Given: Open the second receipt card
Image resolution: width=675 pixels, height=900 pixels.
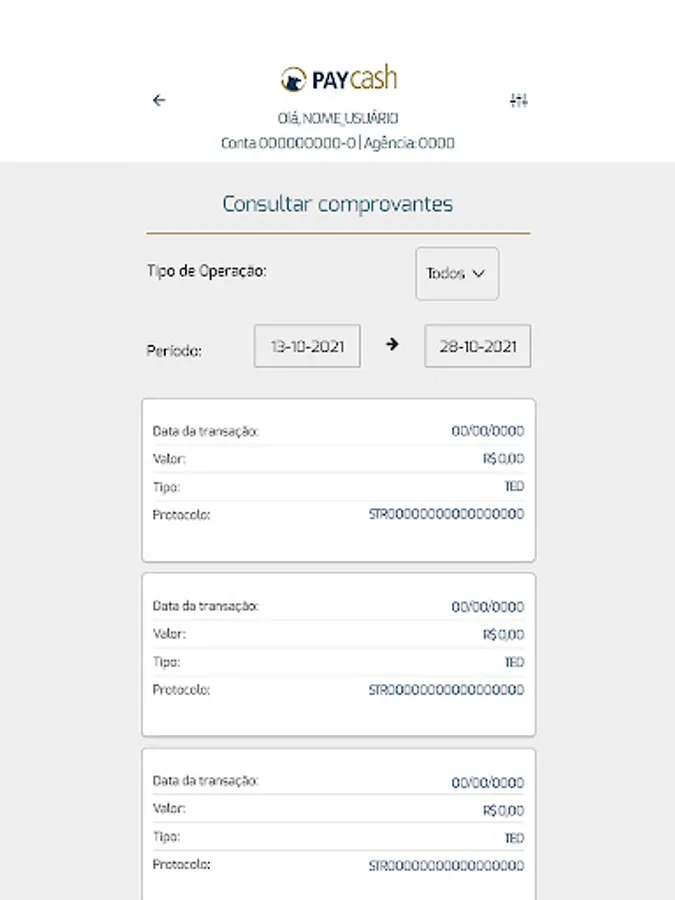Looking at the screenshot, I should pyautogui.click(x=338, y=655).
